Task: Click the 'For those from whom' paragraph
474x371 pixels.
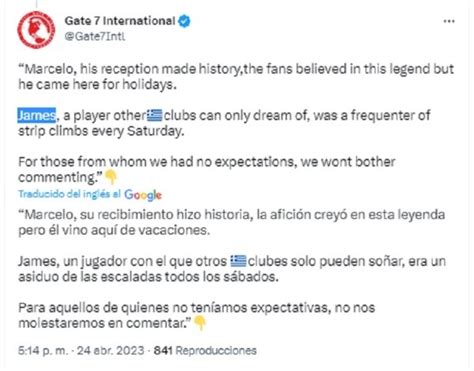Action: click(207, 169)
